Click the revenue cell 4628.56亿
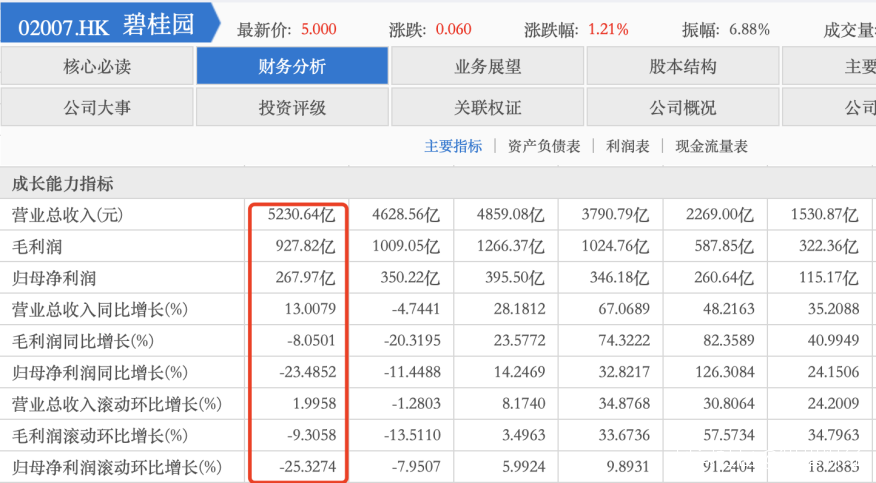The image size is (876, 483). (x=406, y=214)
